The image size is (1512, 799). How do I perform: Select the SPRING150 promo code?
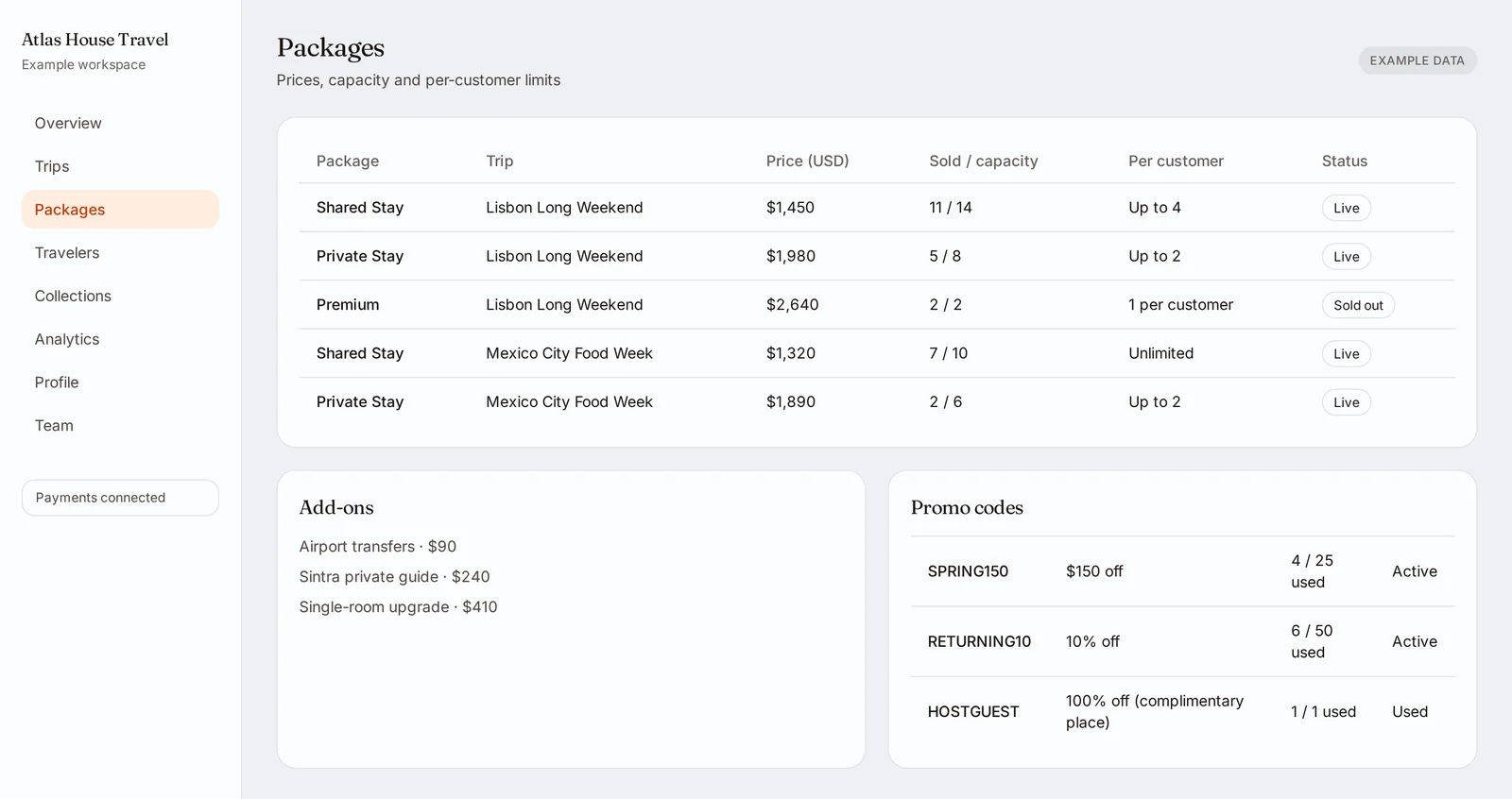(969, 571)
